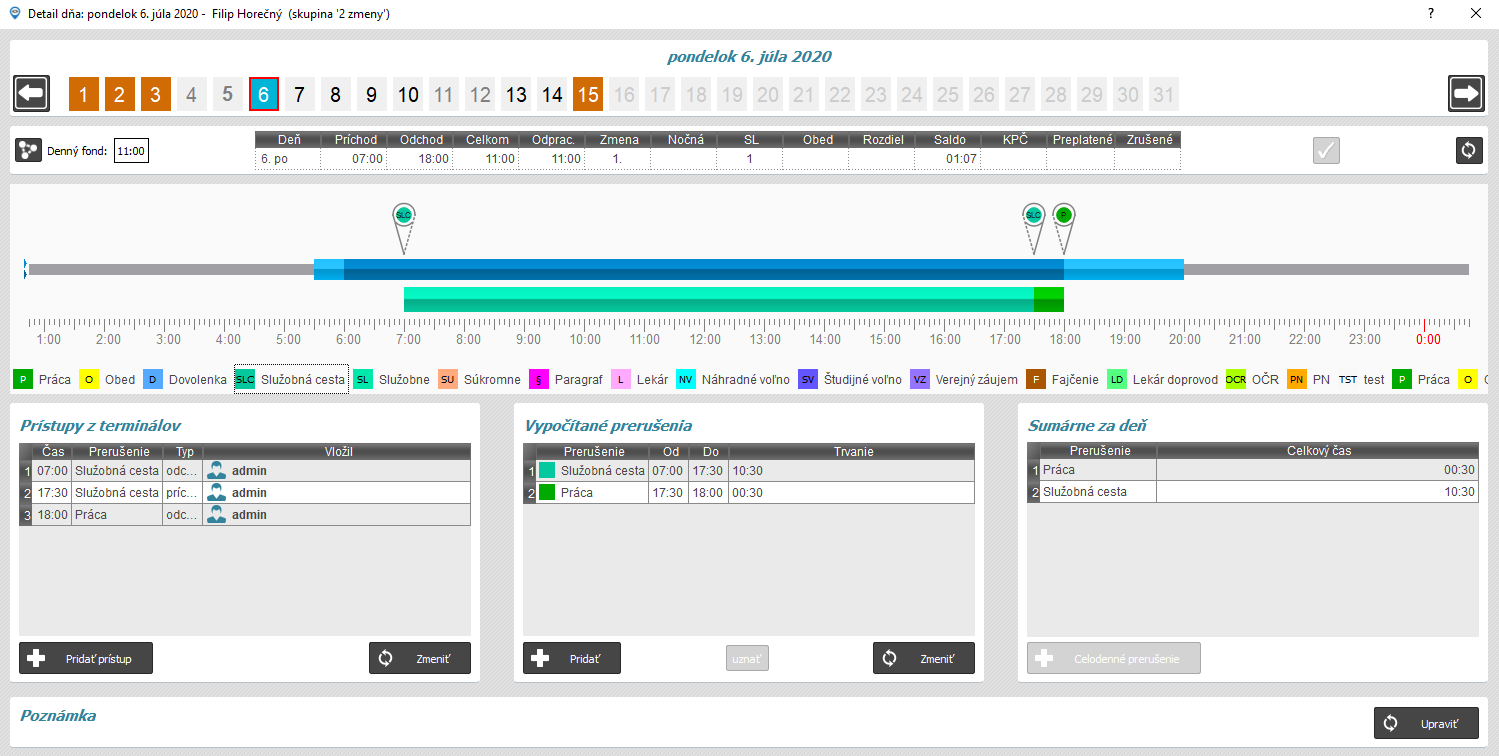Choose the TST test legend item

click(x=1361, y=380)
